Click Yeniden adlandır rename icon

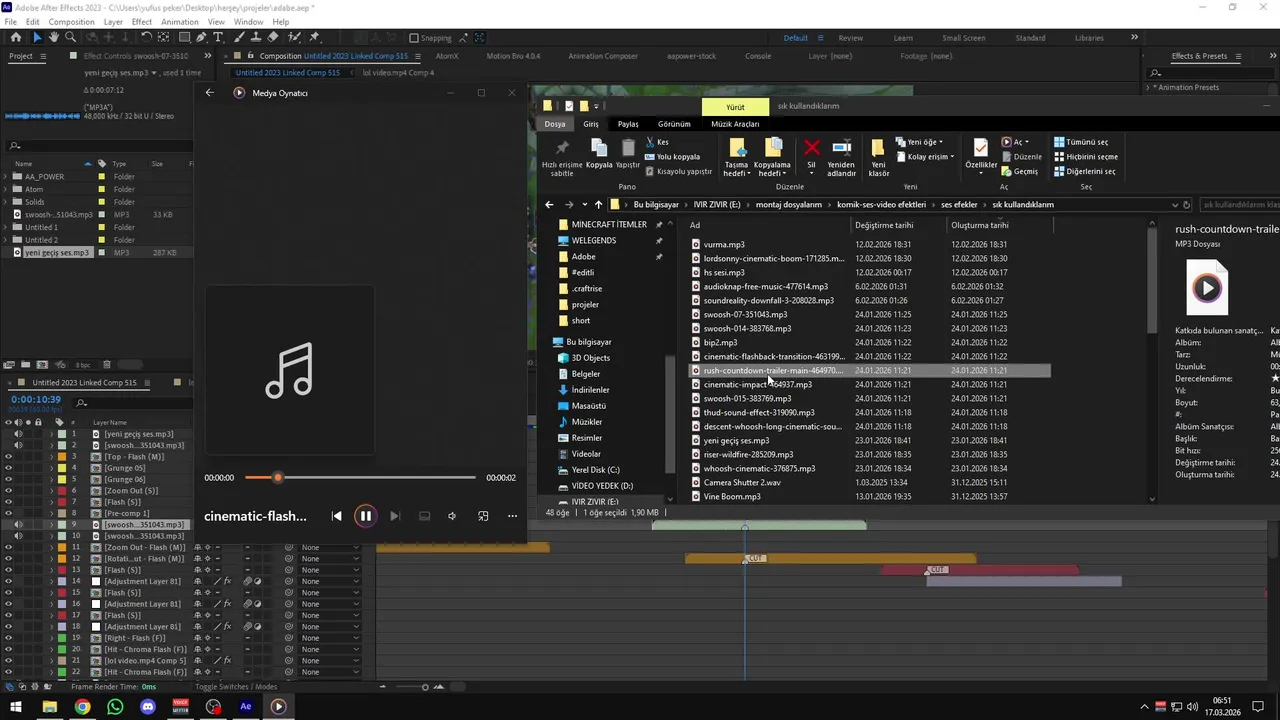click(x=842, y=148)
